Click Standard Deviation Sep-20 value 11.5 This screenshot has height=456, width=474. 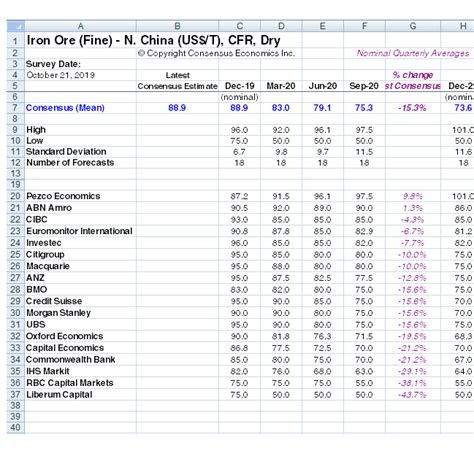pos(364,152)
